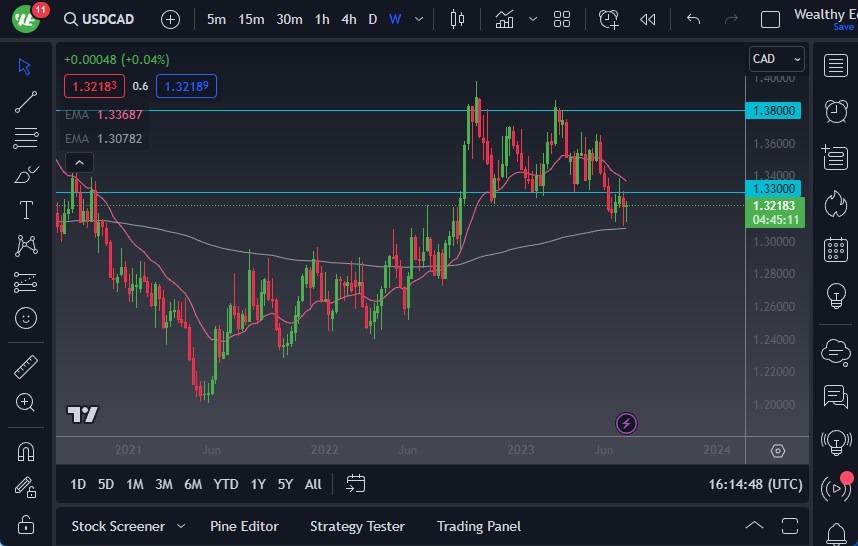Pick the text annotation tool
The width and height of the screenshot is (858, 546).
(x=26, y=210)
